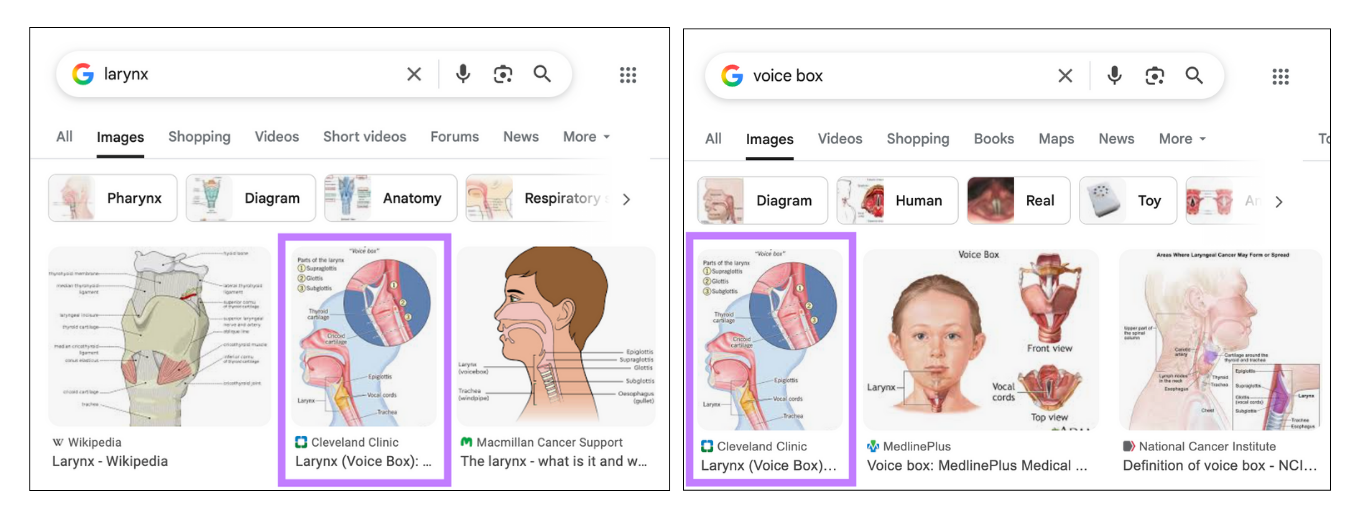Open Cleveland Clinic image in larynx results
The image size is (1366, 518).
(365, 337)
